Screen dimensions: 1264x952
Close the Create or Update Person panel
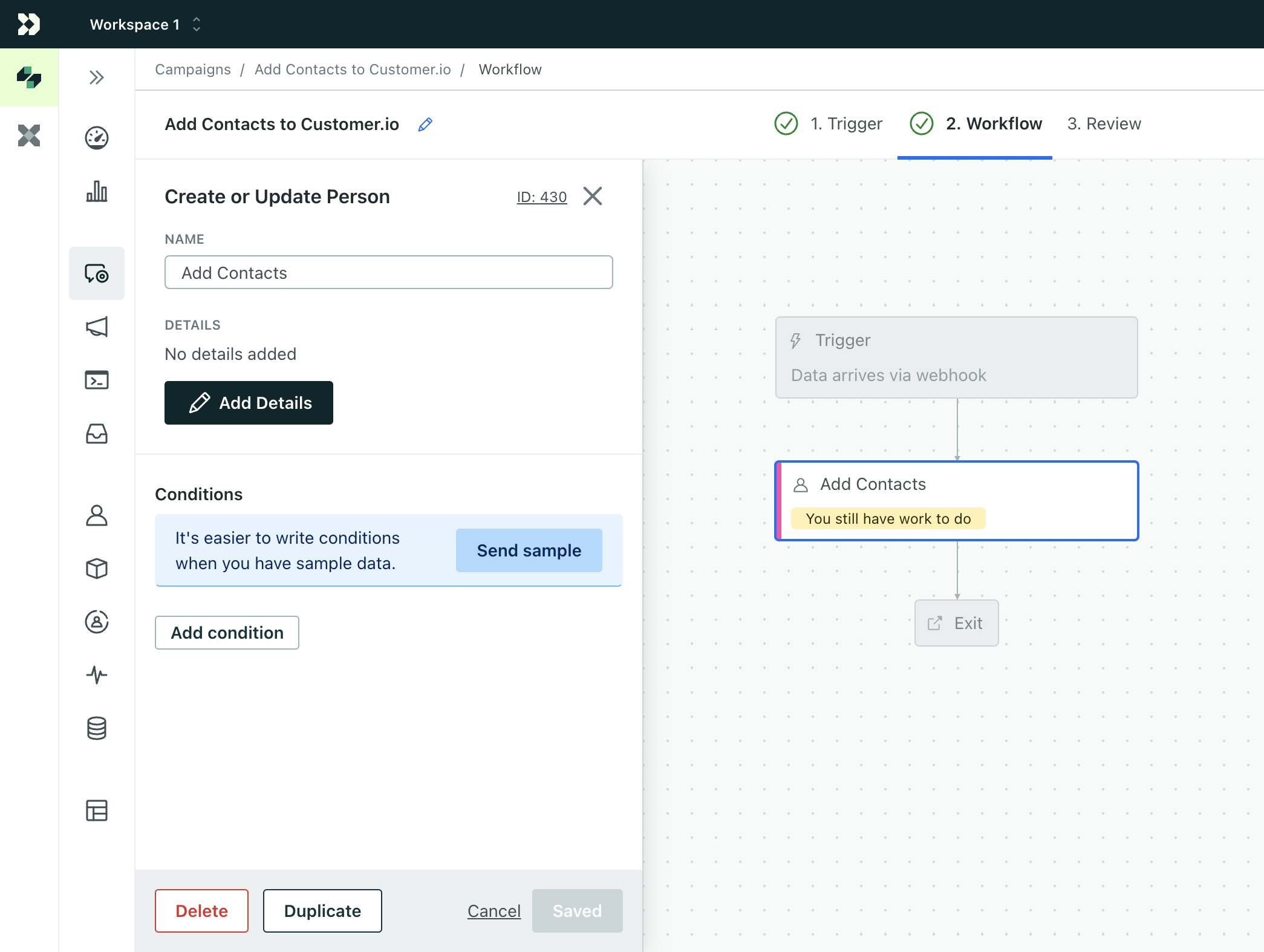(593, 196)
